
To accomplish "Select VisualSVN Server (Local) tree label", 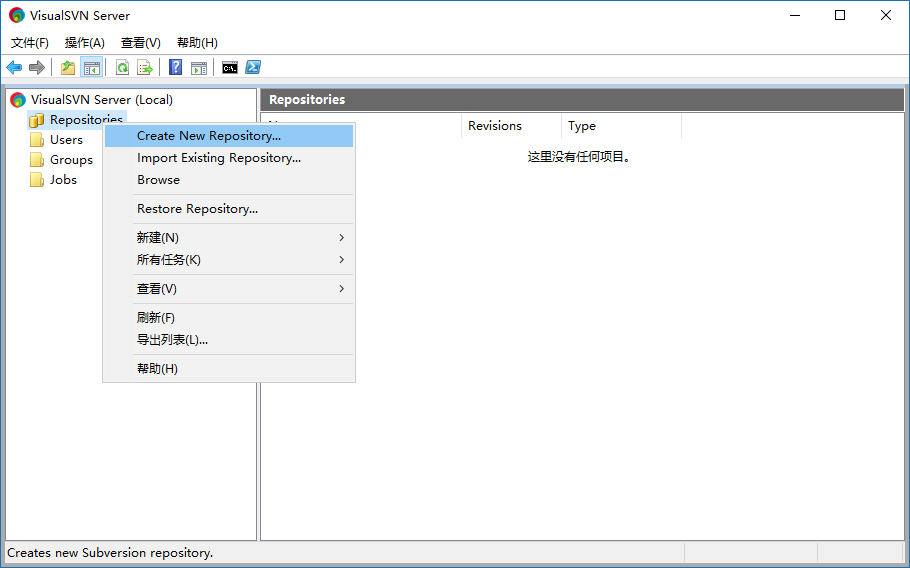I will click(102, 100).
